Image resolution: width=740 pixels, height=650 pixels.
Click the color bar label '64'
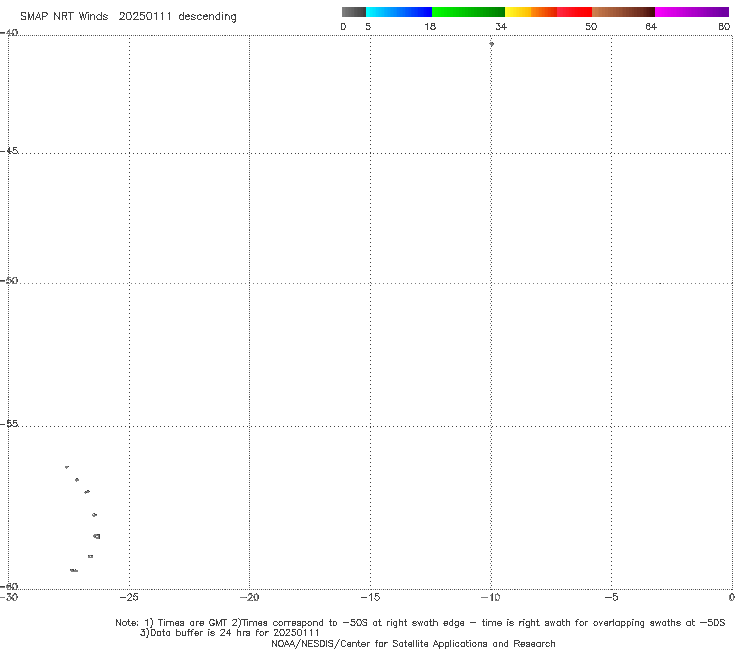651,27
